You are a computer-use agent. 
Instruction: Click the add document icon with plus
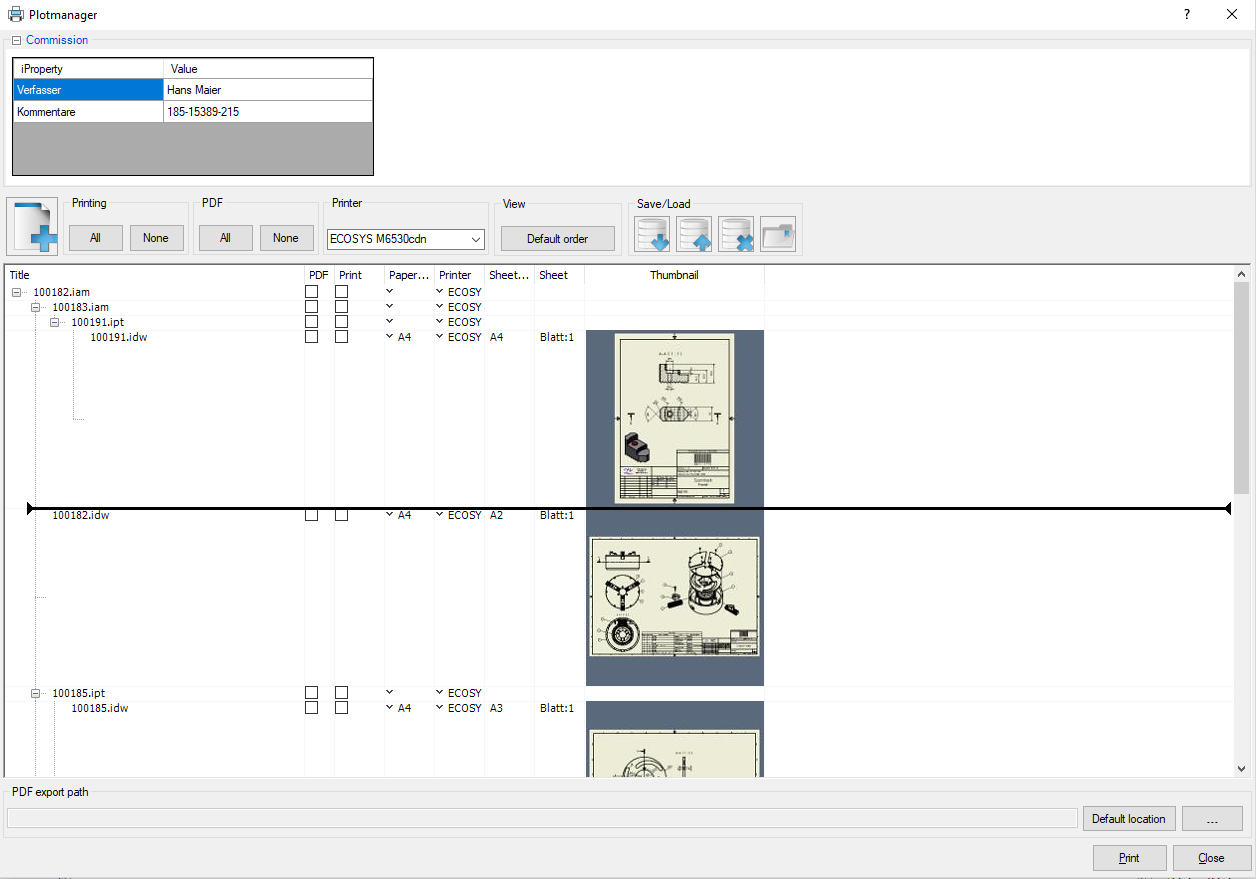click(32, 226)
